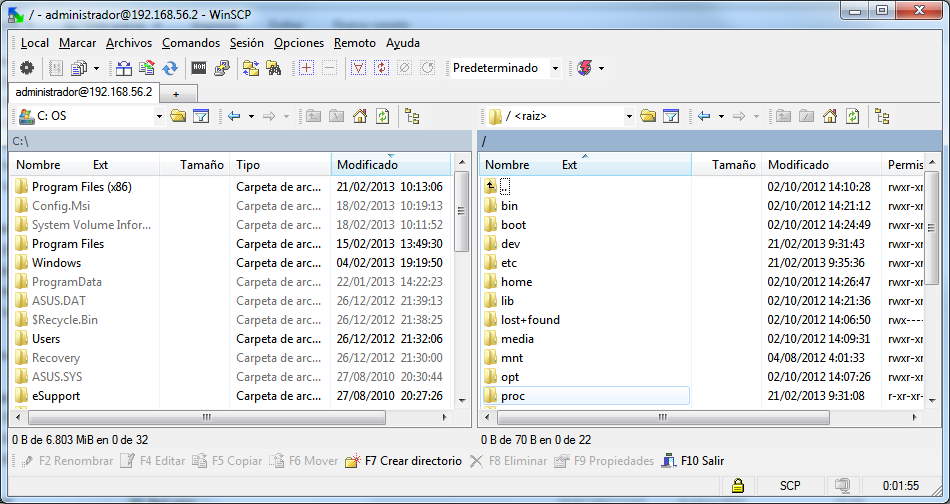Select the Program Files (x86) folder
This screenshot has height=504, width=950.
click(x=81, y=187)
